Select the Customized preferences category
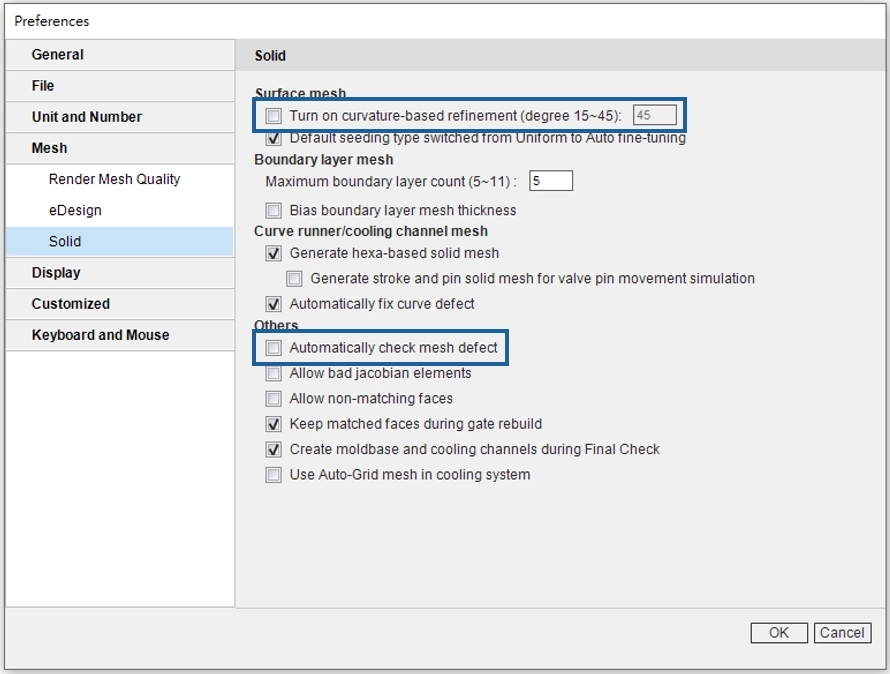Image resolution: width=890 pixels, height=674 pixels. click(71, 303)
